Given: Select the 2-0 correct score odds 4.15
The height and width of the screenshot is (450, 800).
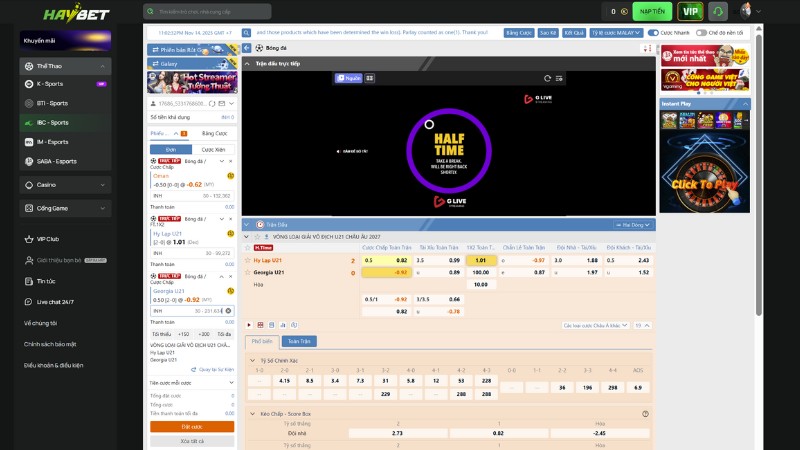Looking at the screenshot, I should (x=285, y=381).
